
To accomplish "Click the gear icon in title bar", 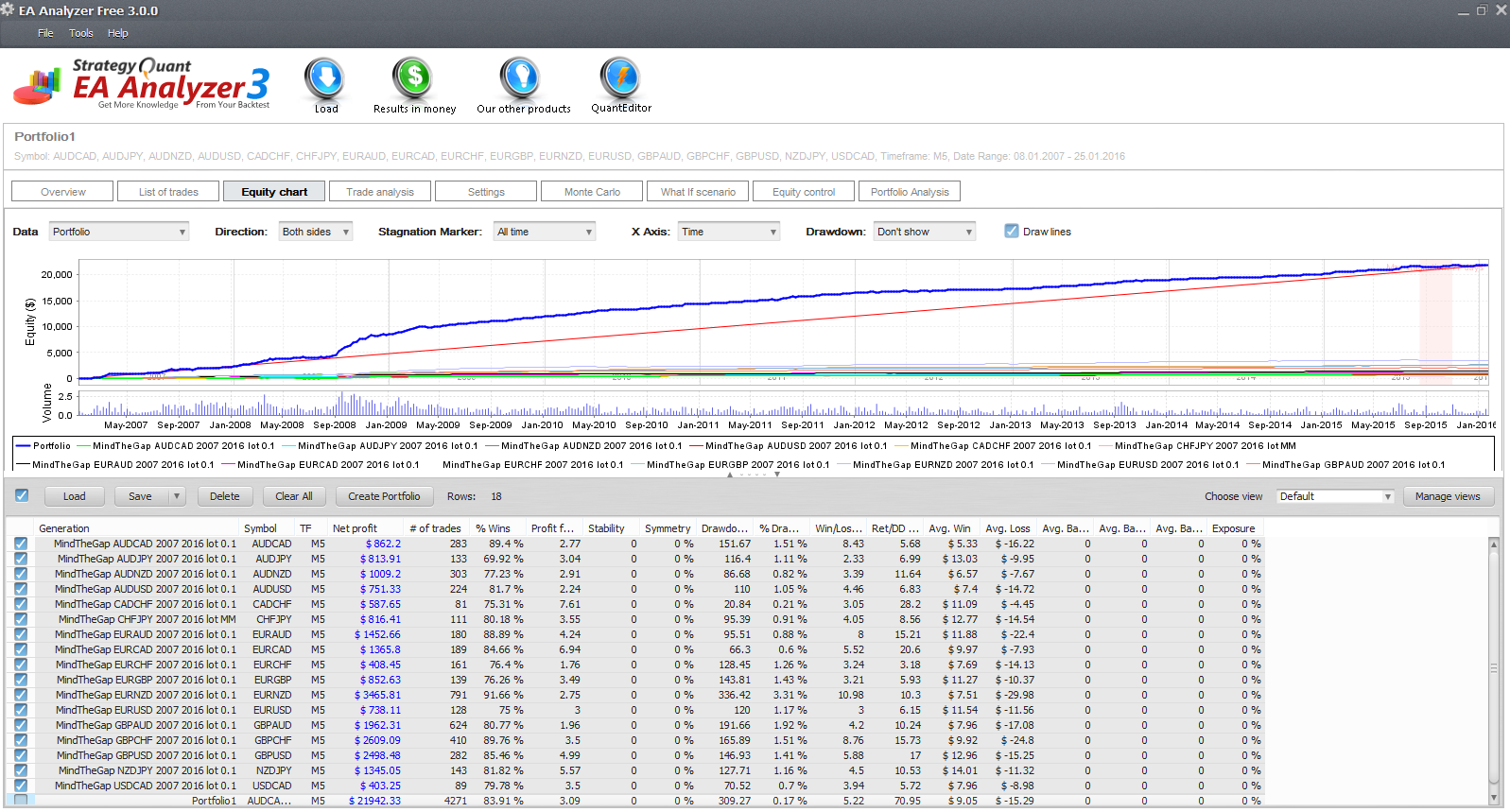I will [x=8, y=10].
